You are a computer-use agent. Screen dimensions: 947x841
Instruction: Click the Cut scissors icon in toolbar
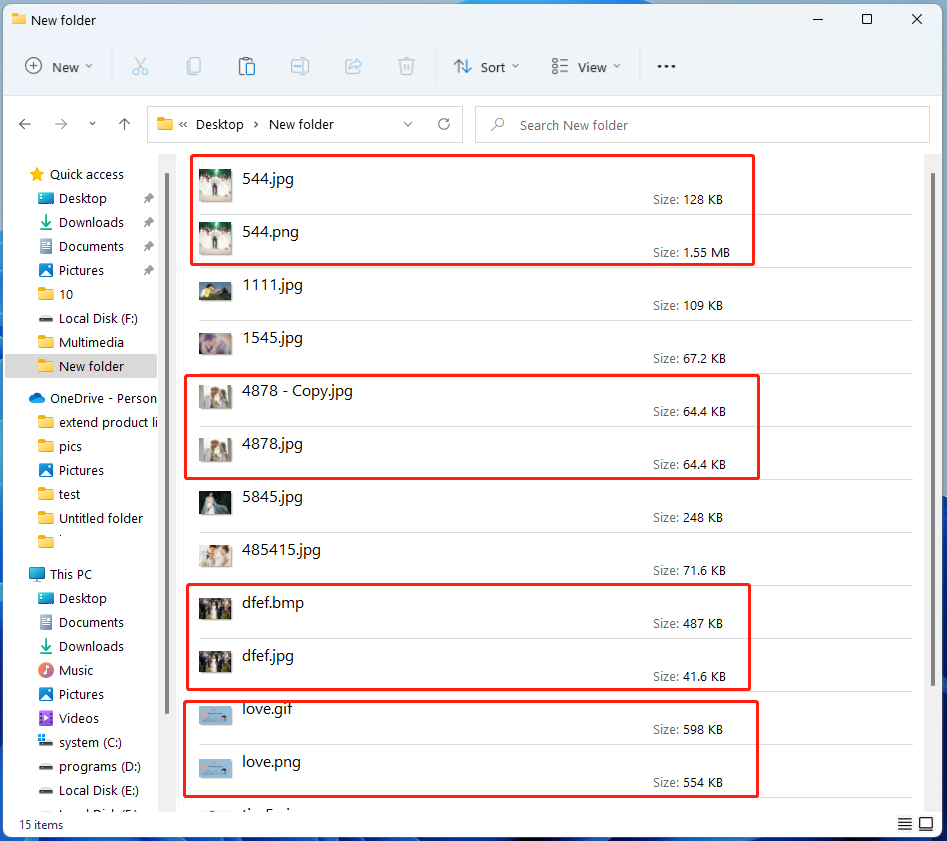tap(140, 67)
